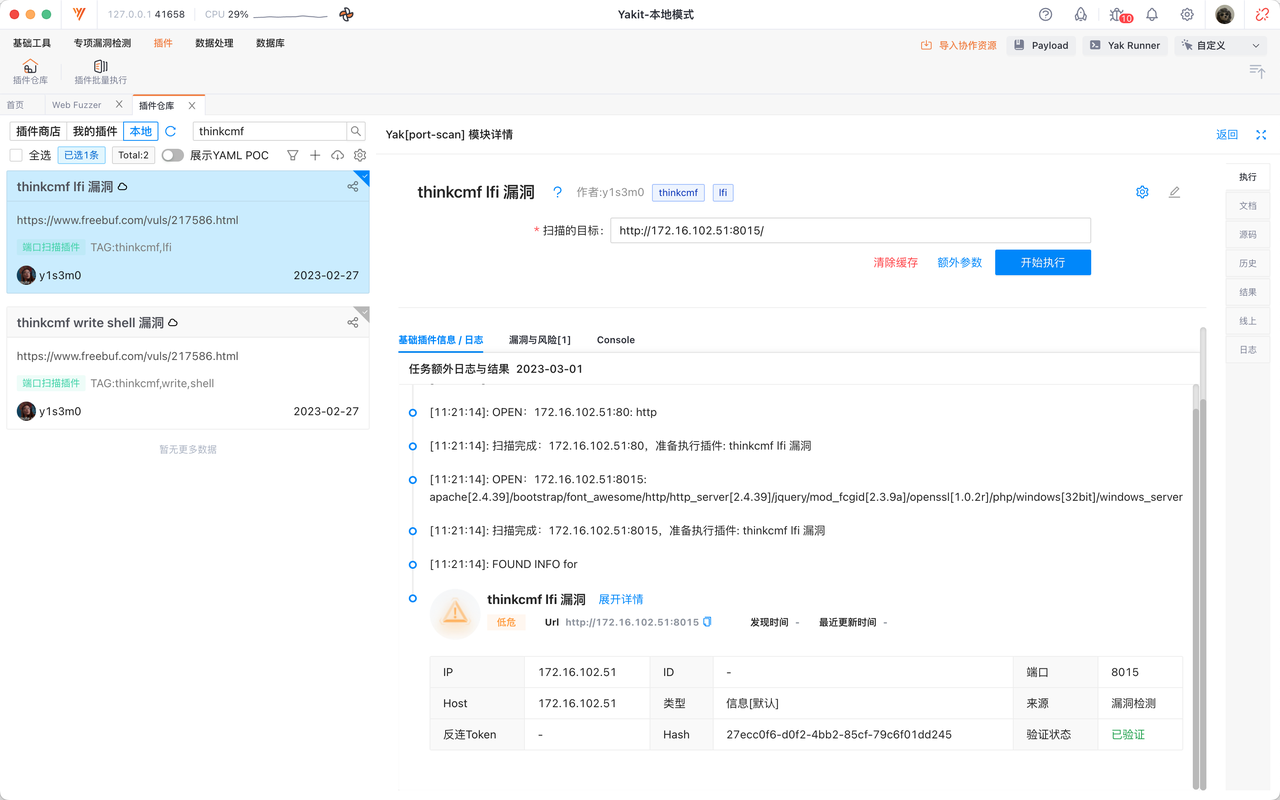Check the 全选 checkbox
The width and height of the screenshot is (1280, 800).
click(16, 155)
